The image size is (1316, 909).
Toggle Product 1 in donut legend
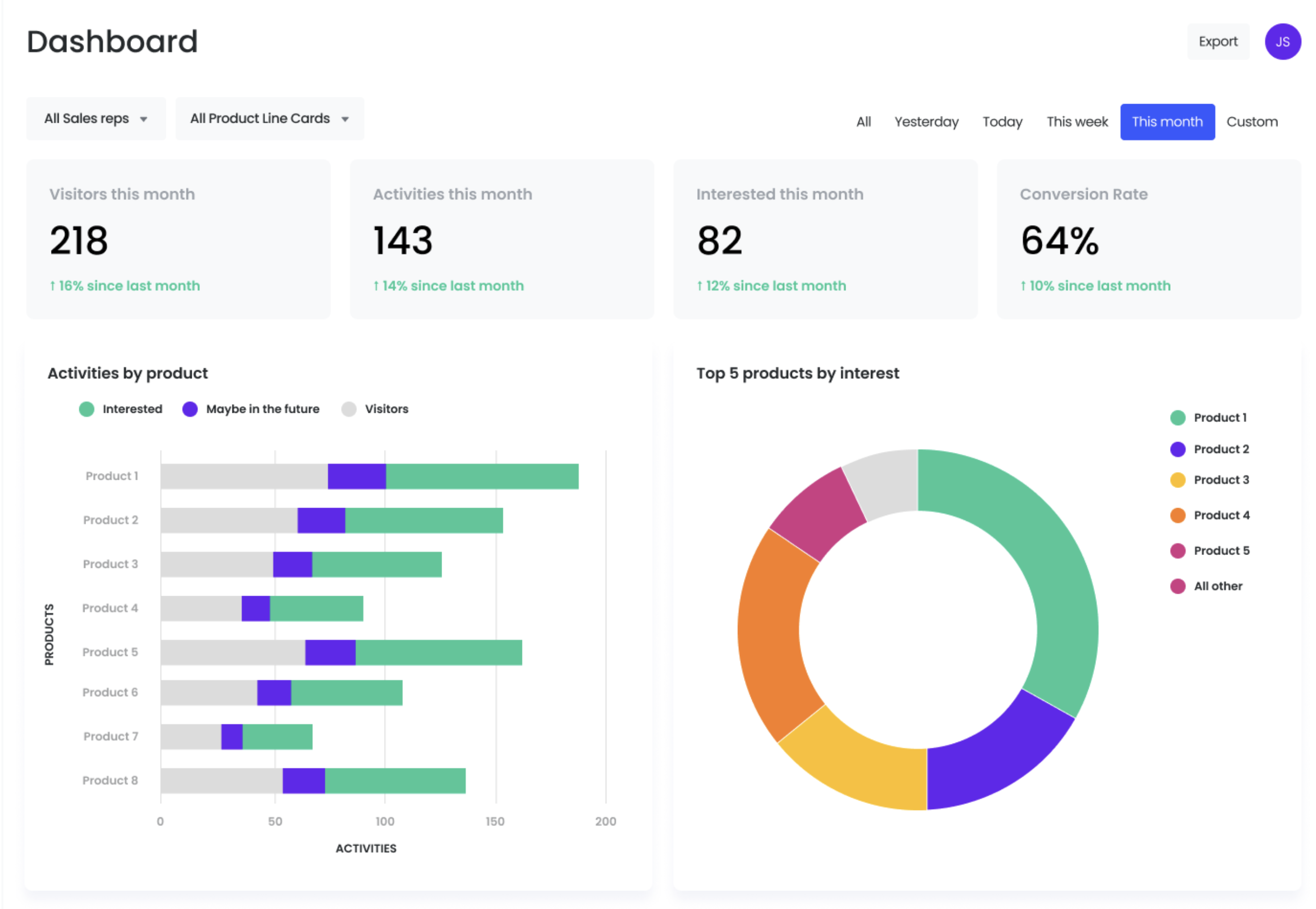(x=1208, y=417)
